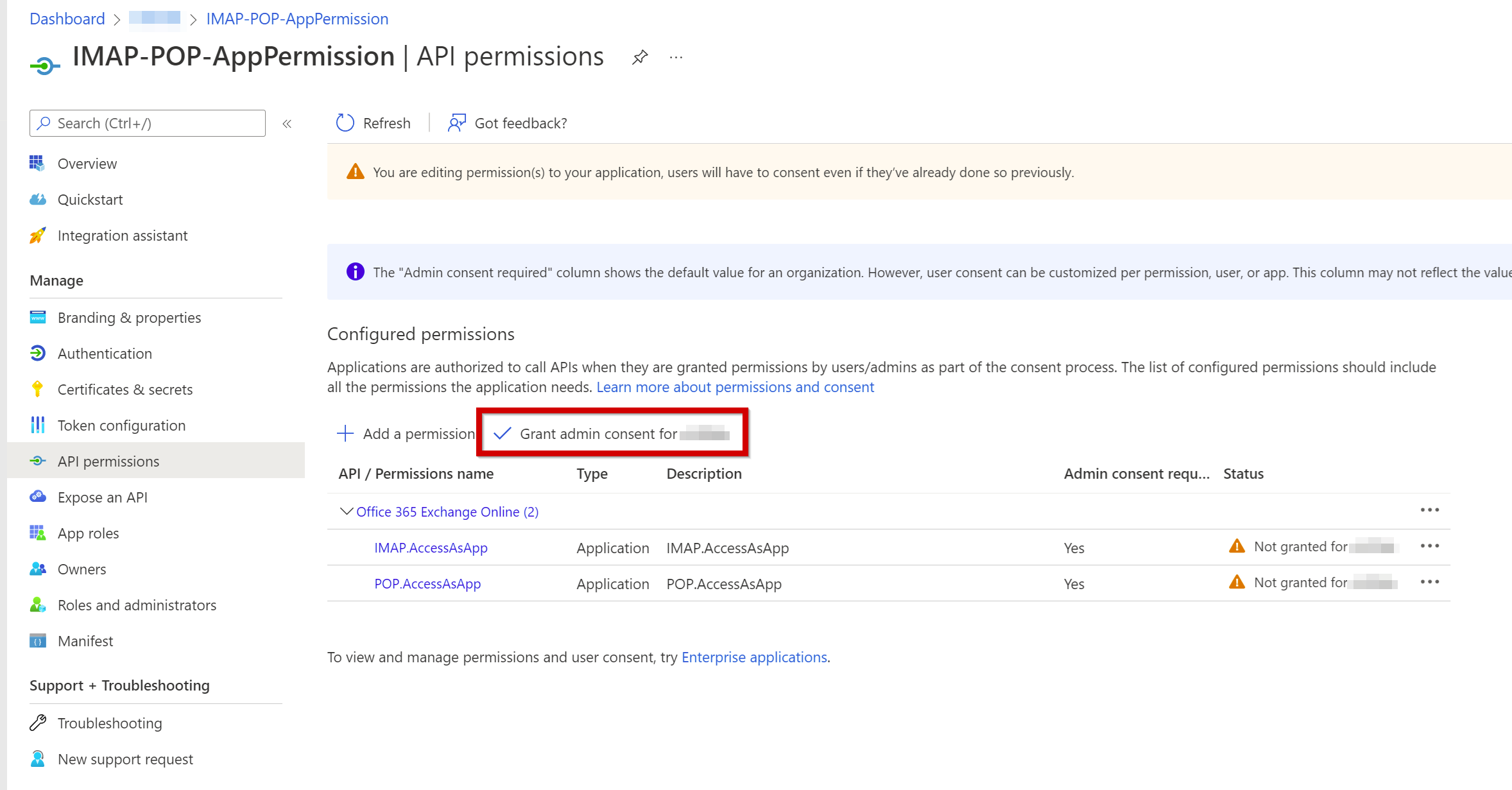This screenshot has width=1512, height=790.
Task: Click the pin to dashboard icon
Action: click(x=640, y=57)
